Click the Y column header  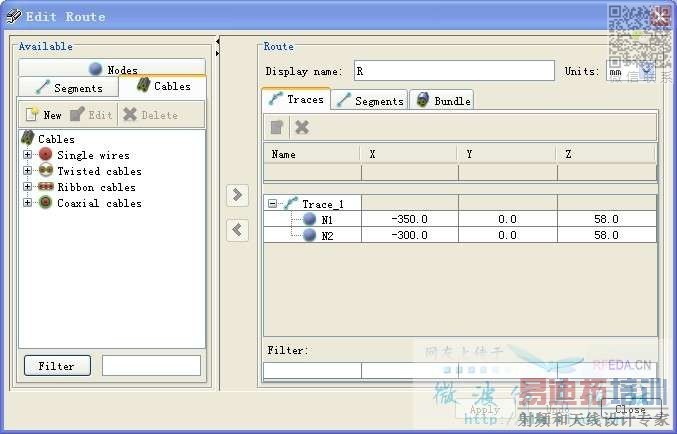(x=507, y=154)
